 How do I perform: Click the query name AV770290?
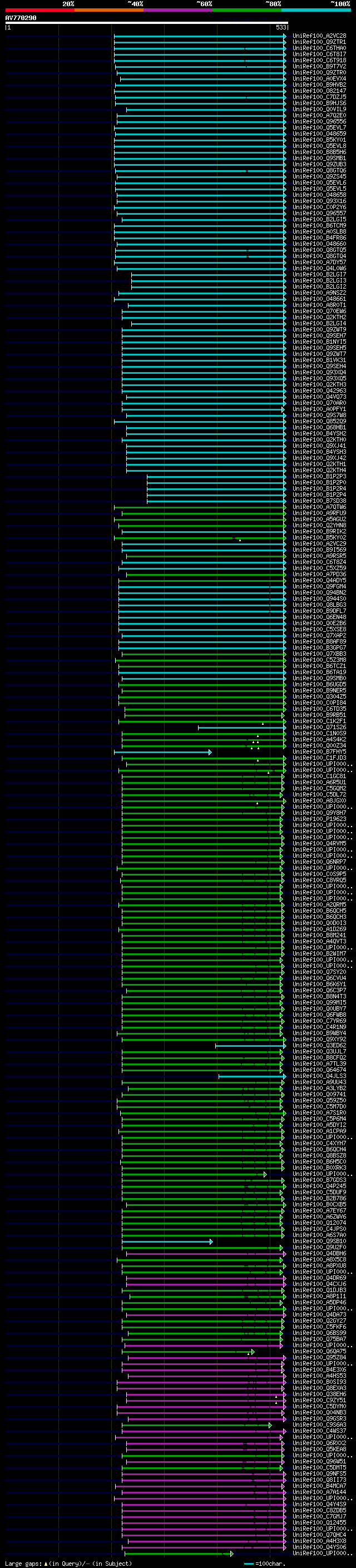[x=21, y=18]
